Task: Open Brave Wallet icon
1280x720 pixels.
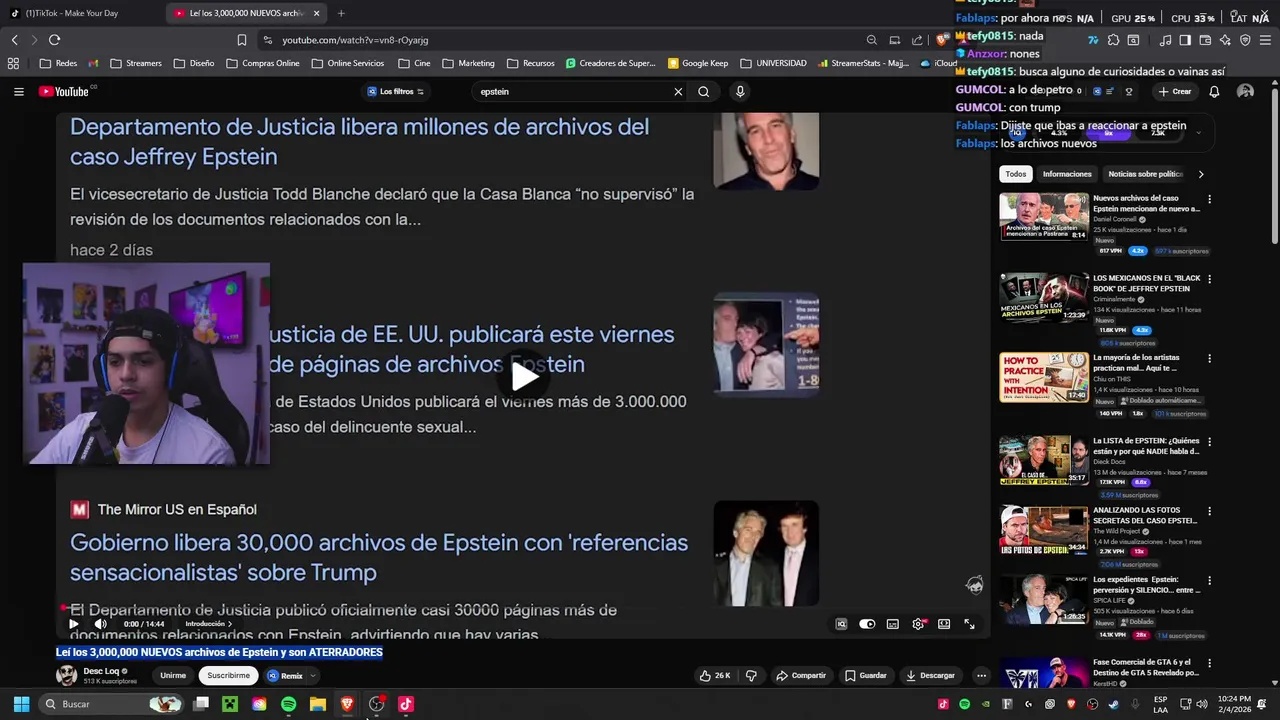Action: tap(1204, 40)
